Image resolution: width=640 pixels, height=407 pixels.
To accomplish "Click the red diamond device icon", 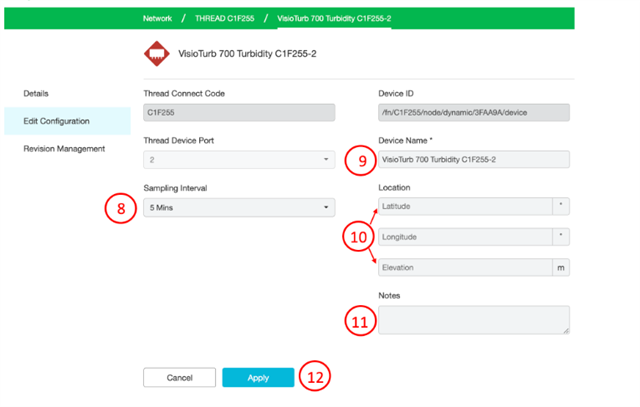I will pyautogui.click(x=156, y=53).
